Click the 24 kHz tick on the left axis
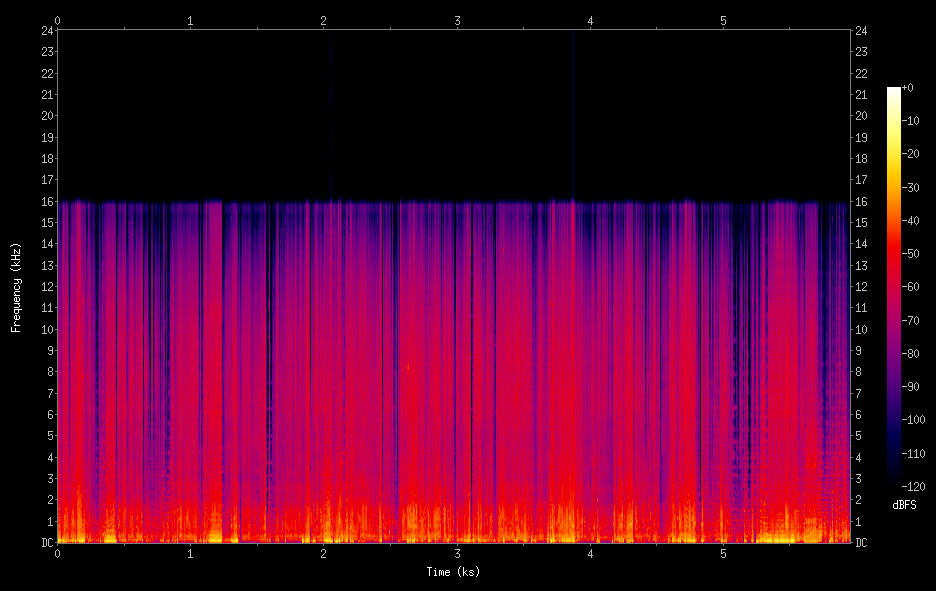The image size is (936, 591). pyautogui.click(x=46, y=30)
